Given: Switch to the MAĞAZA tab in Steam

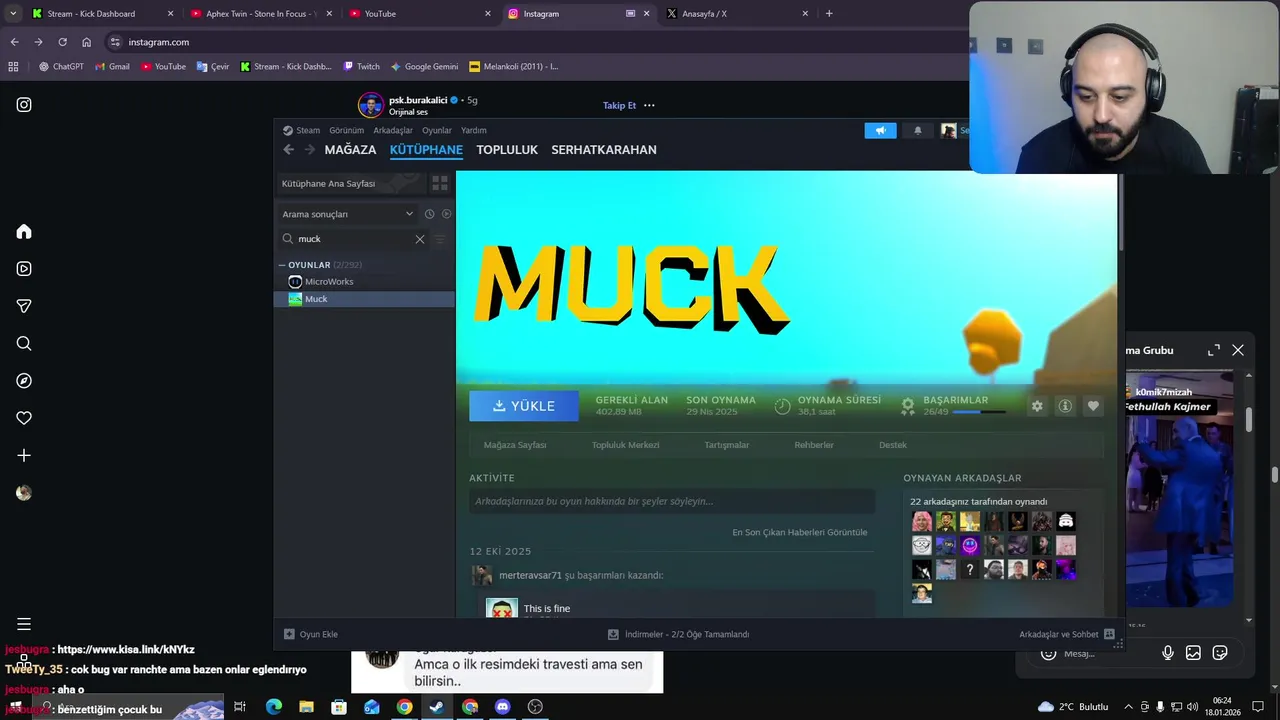Looking at the screenshot, I should (350, 150).
